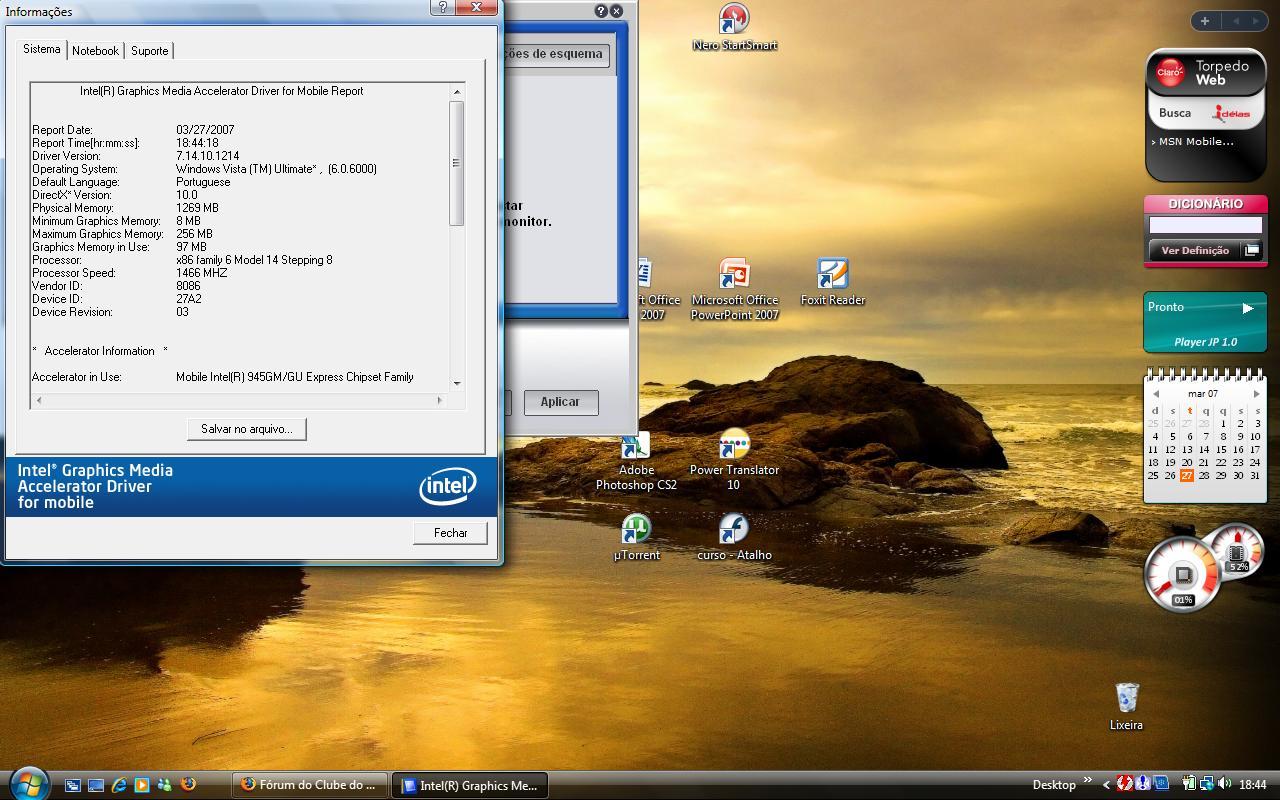The image size is (1280, 800).
Task: Click the Claro logo in Torpedo Web gadget
Action: (x=1170, y=73)
